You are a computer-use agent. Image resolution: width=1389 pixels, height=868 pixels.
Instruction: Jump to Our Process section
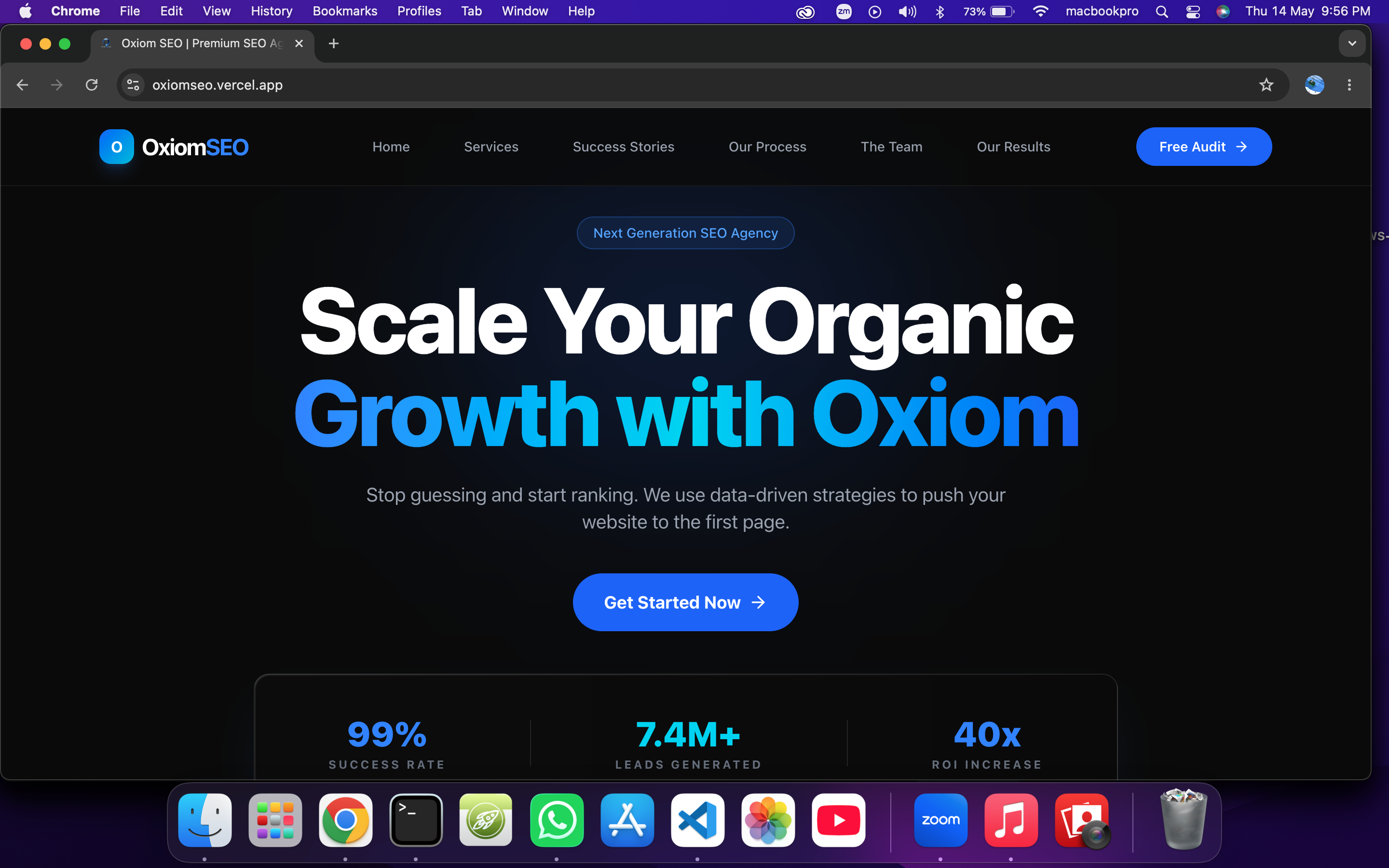coord(767,147)
